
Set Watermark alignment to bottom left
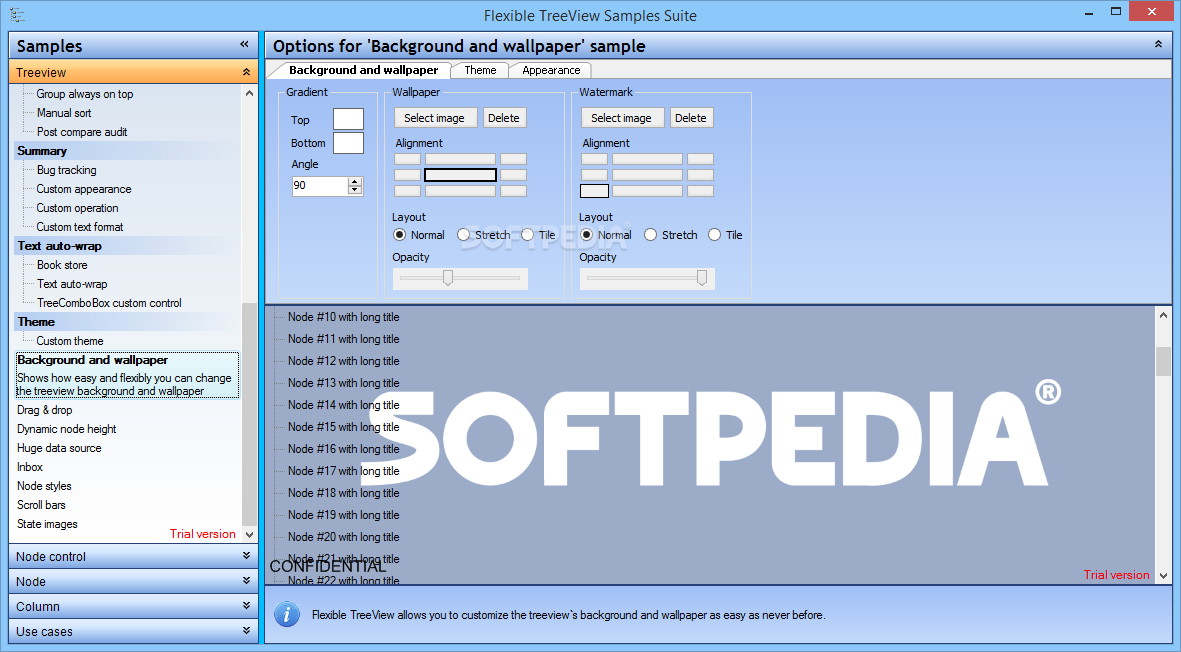[594, 191]
